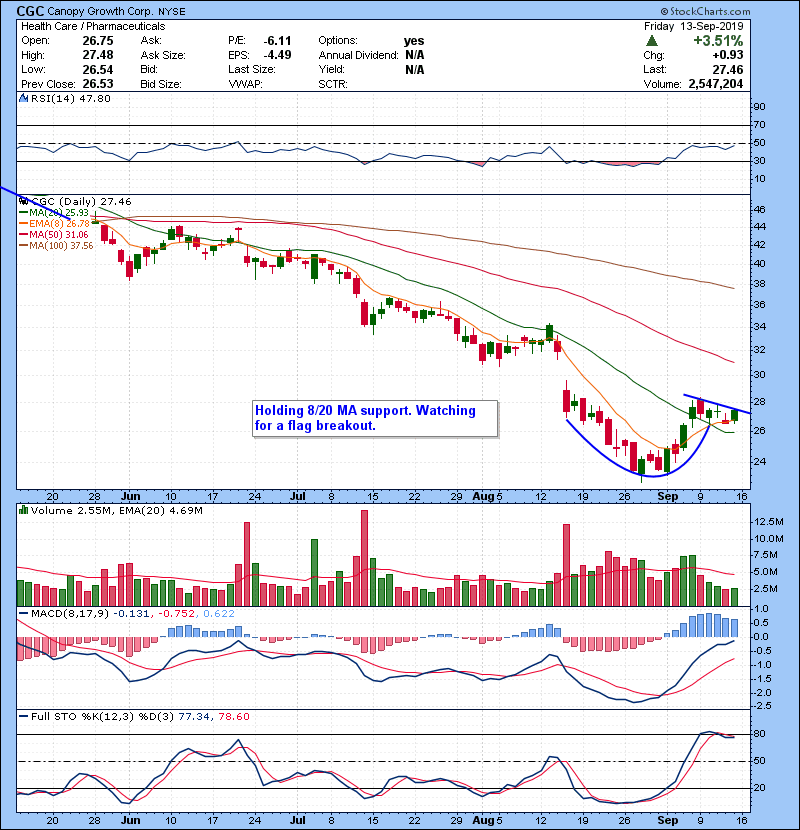The image size is (800, 830).
Task: Click the +3.51% percent change value
Action: coord(718,41)
